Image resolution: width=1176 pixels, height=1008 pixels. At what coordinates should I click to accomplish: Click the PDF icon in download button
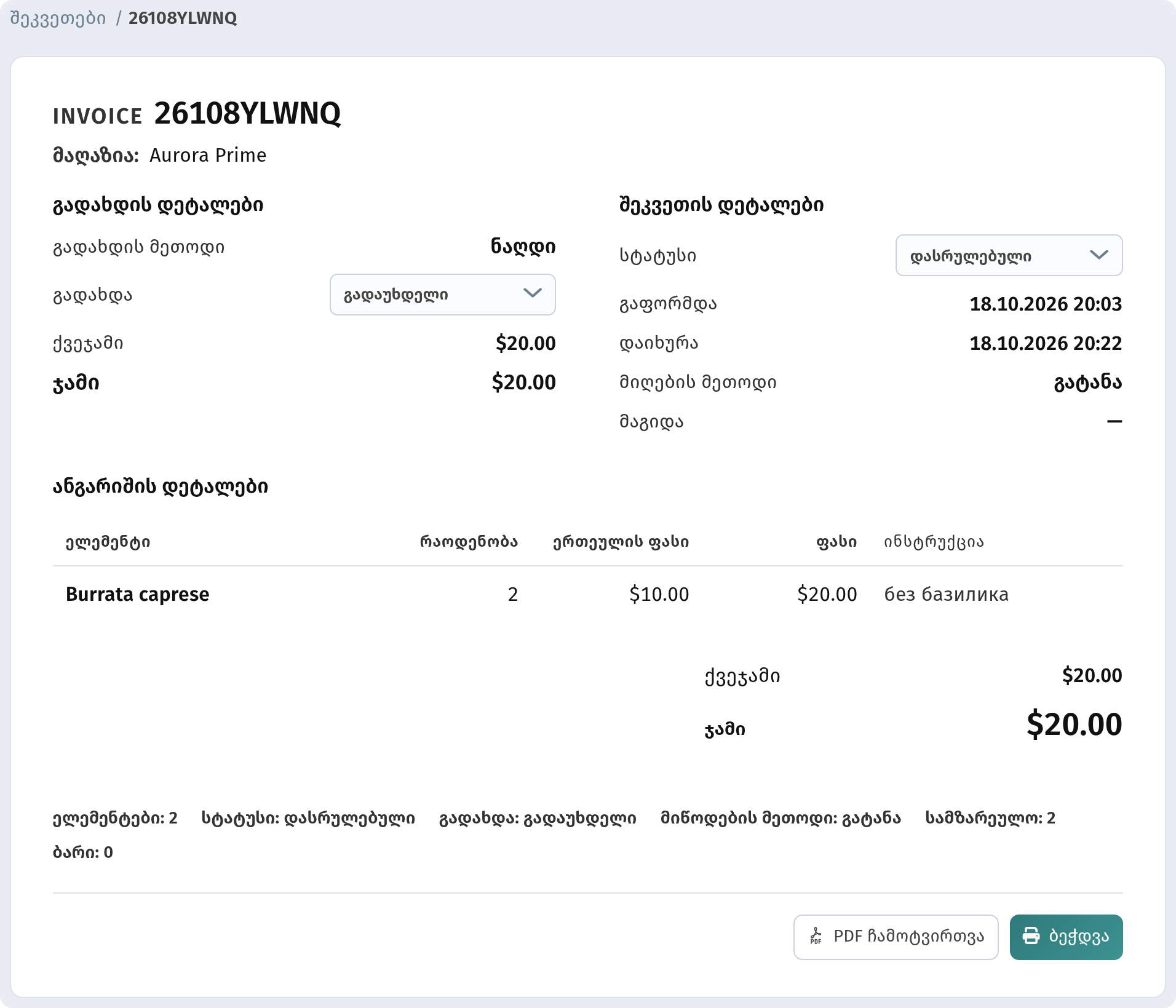coord(816,936)
